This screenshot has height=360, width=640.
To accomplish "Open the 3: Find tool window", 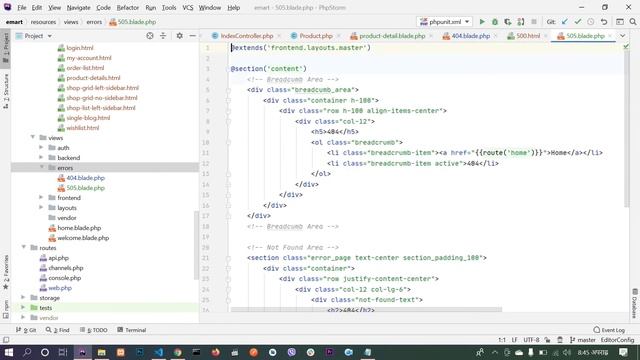I will (x=58, y=330).
